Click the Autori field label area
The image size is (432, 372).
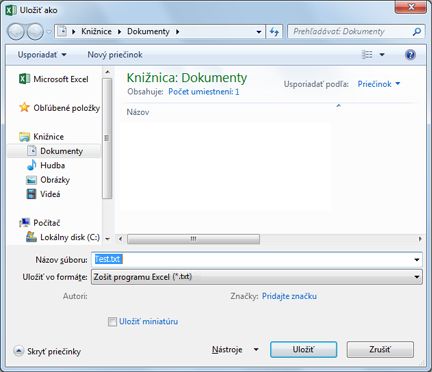pyautogui.click(x=75, y=296)
